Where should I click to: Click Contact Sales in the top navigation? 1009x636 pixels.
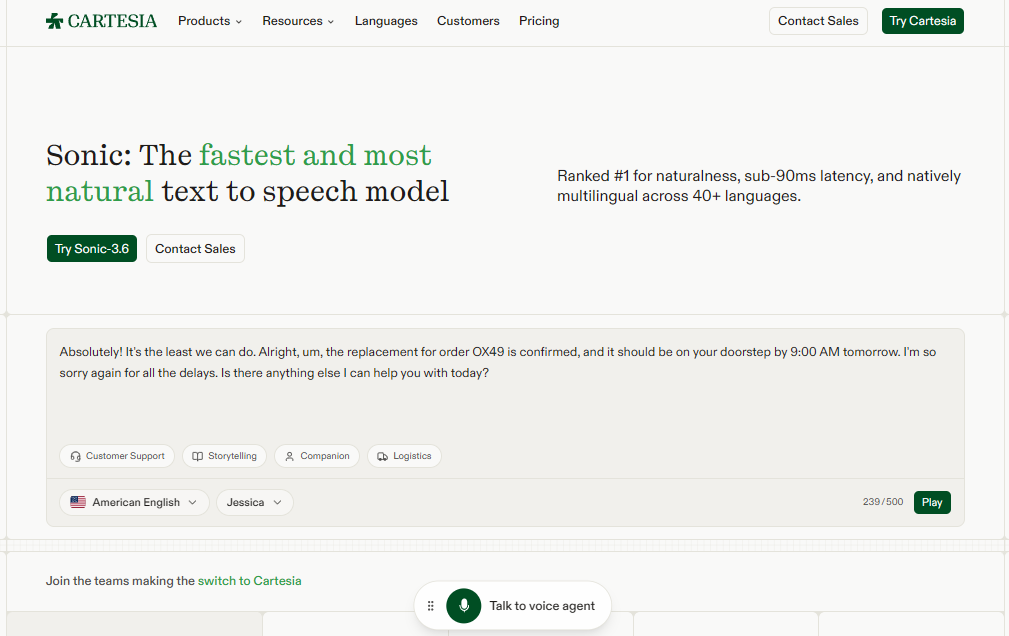pyautogui.click(x=818, y=21)
